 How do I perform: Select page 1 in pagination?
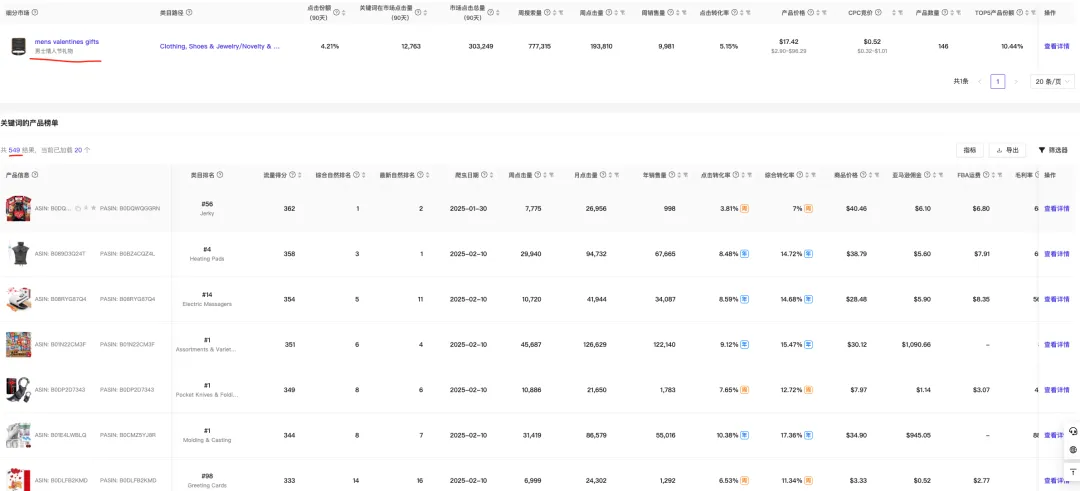997,81
